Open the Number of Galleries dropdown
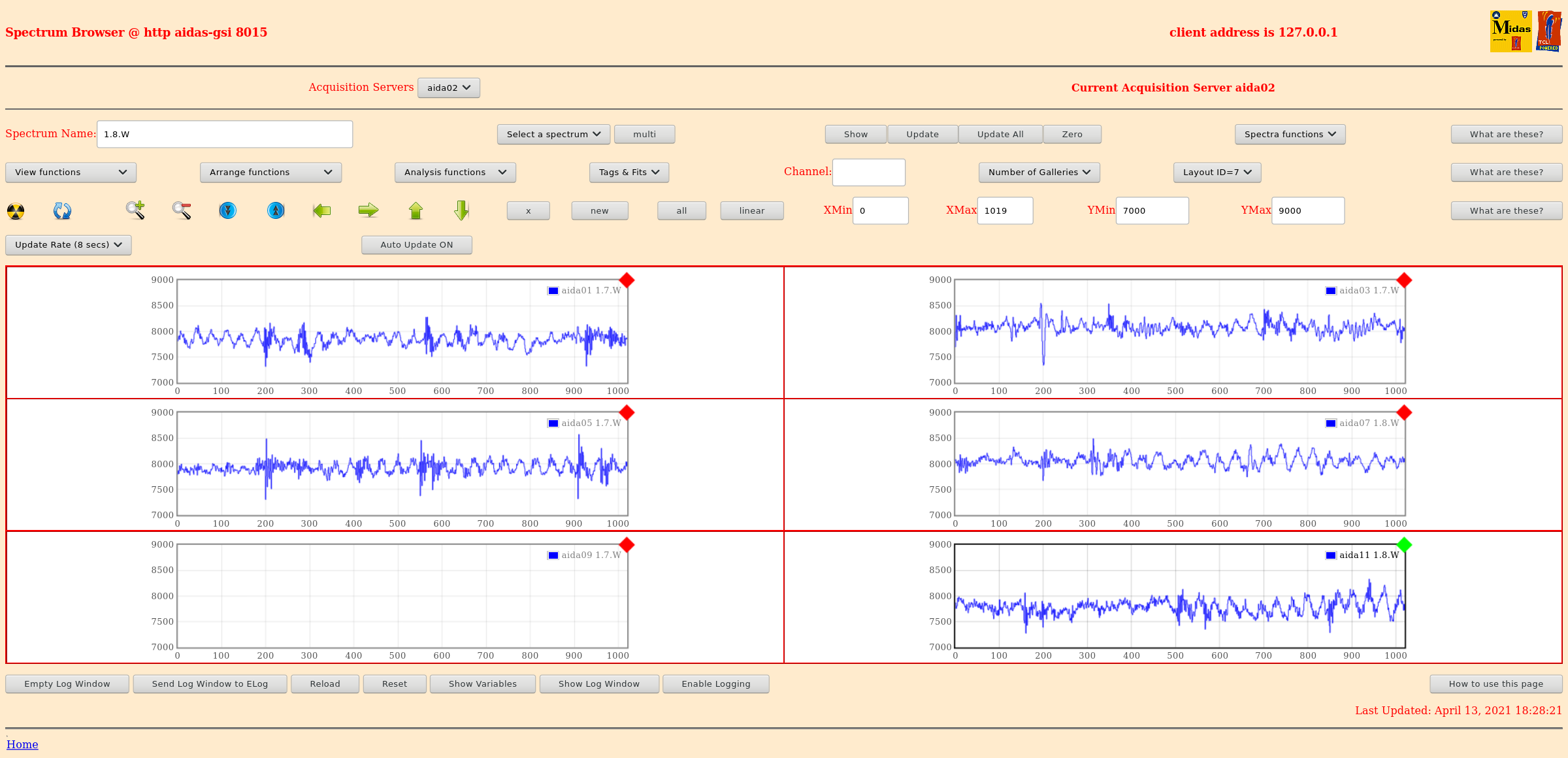This screenshot has width=1568, height=758. (1039, 173)
